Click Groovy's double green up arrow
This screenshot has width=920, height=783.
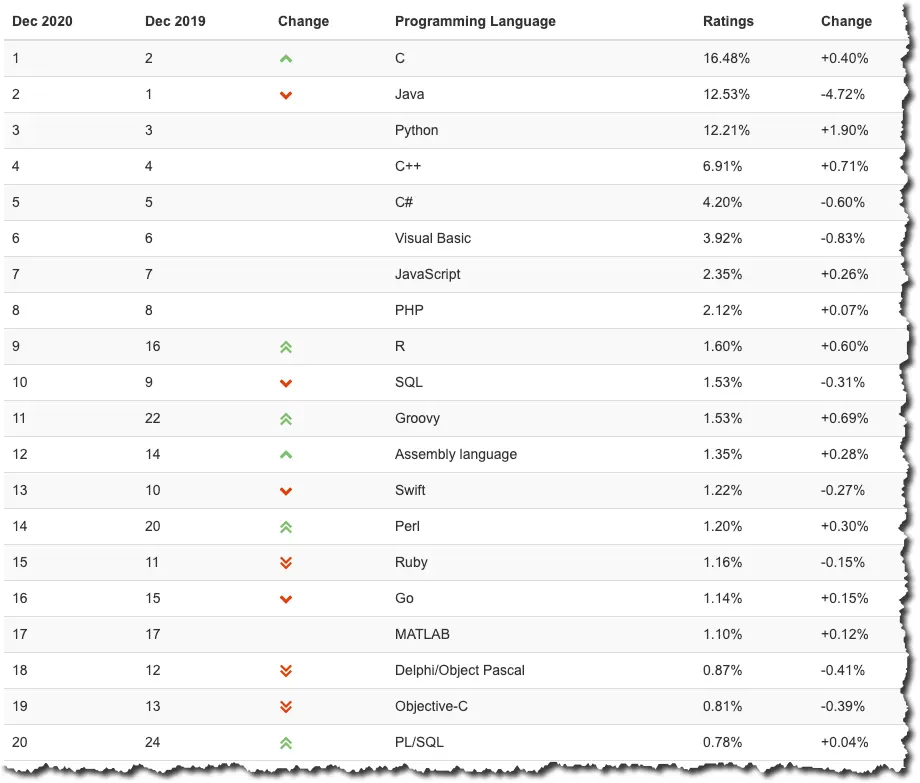tap(286, 419)
